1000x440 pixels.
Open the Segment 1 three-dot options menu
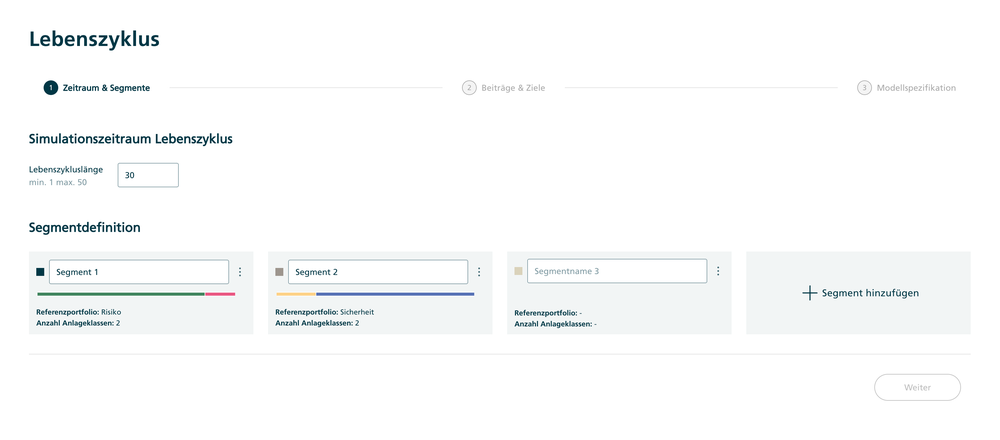pyautogui.click(x=240, y=272)
